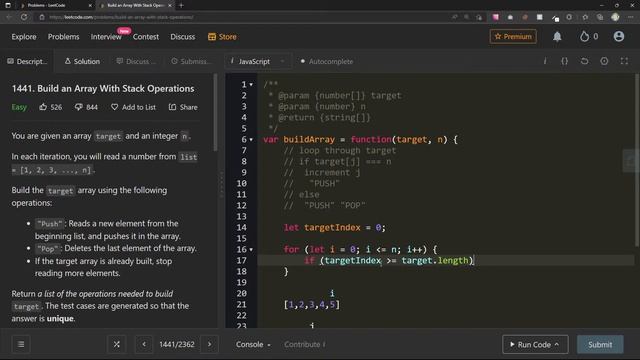Open the JavaScript language dropdown

258,61
